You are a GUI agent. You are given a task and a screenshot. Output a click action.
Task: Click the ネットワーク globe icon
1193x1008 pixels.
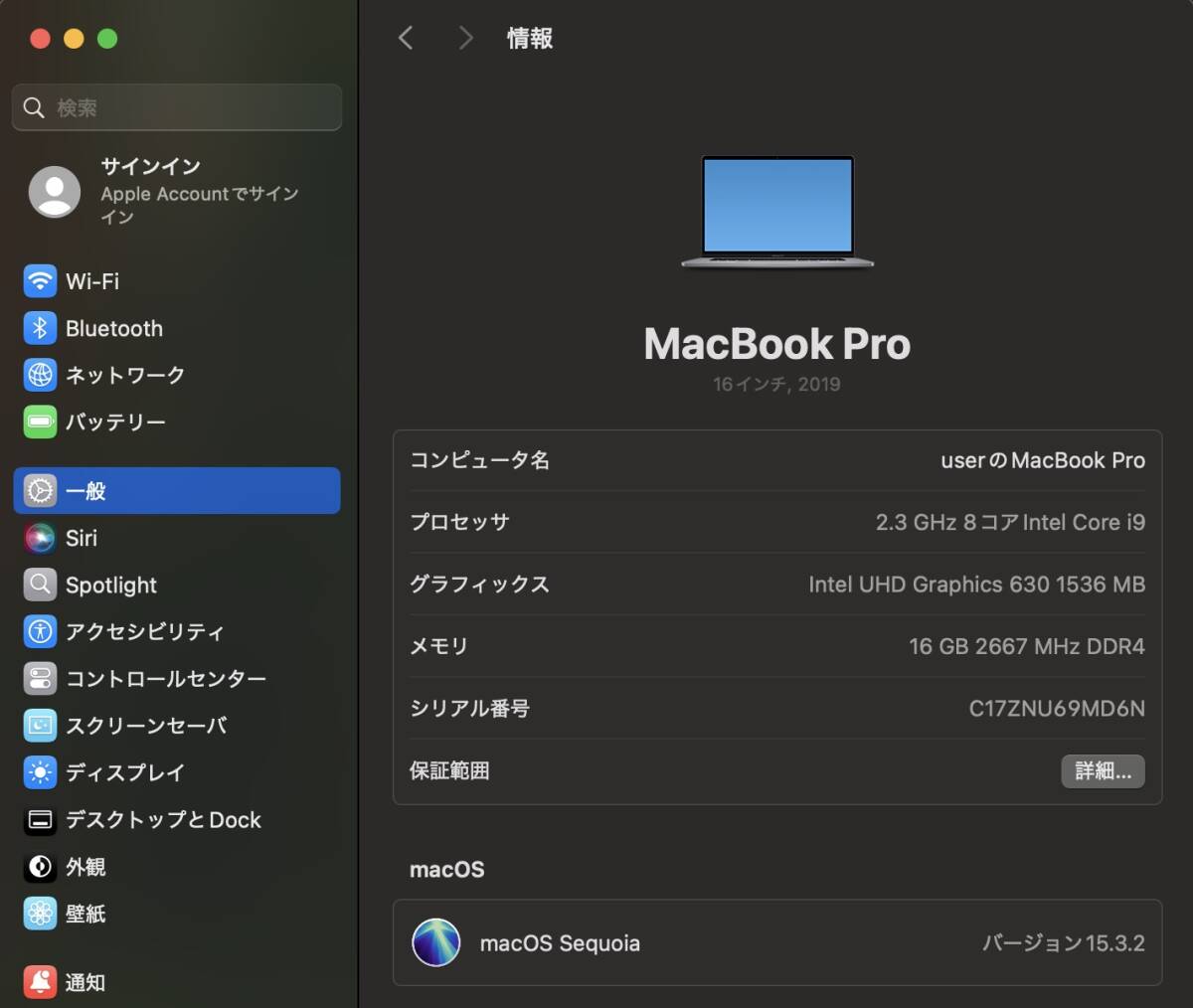40,375
